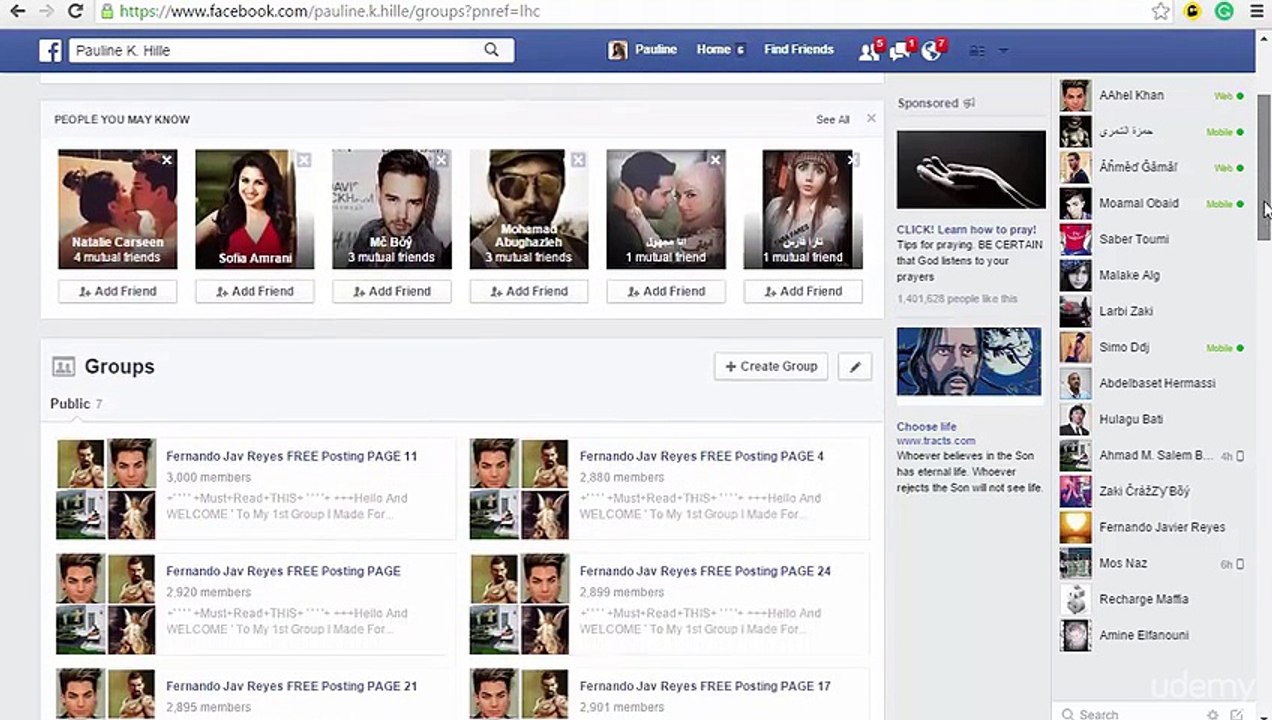Click the pencil edit icon in Groups section
This screenshot has height=720, width=1272.
coord(855,367)
